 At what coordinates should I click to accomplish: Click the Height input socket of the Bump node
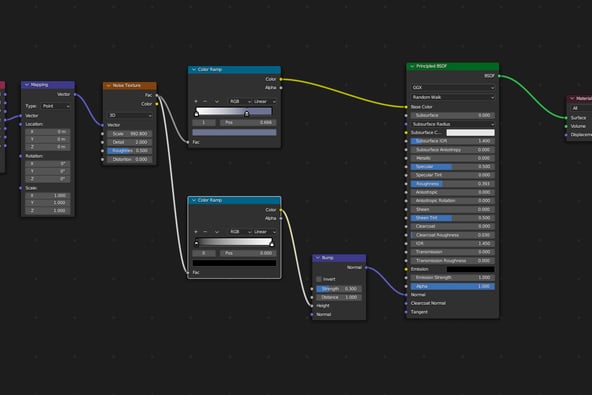(312, 306)
